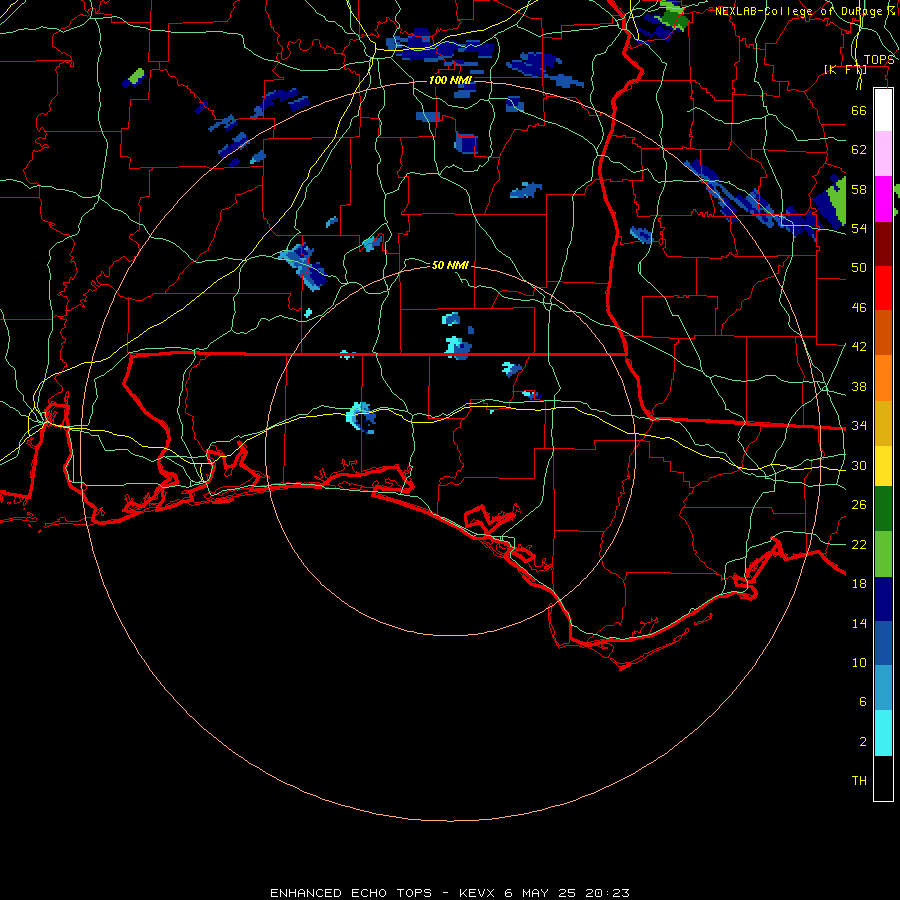Click the TOPS legend title
The image size is (900, 900).
pos(879,60)
